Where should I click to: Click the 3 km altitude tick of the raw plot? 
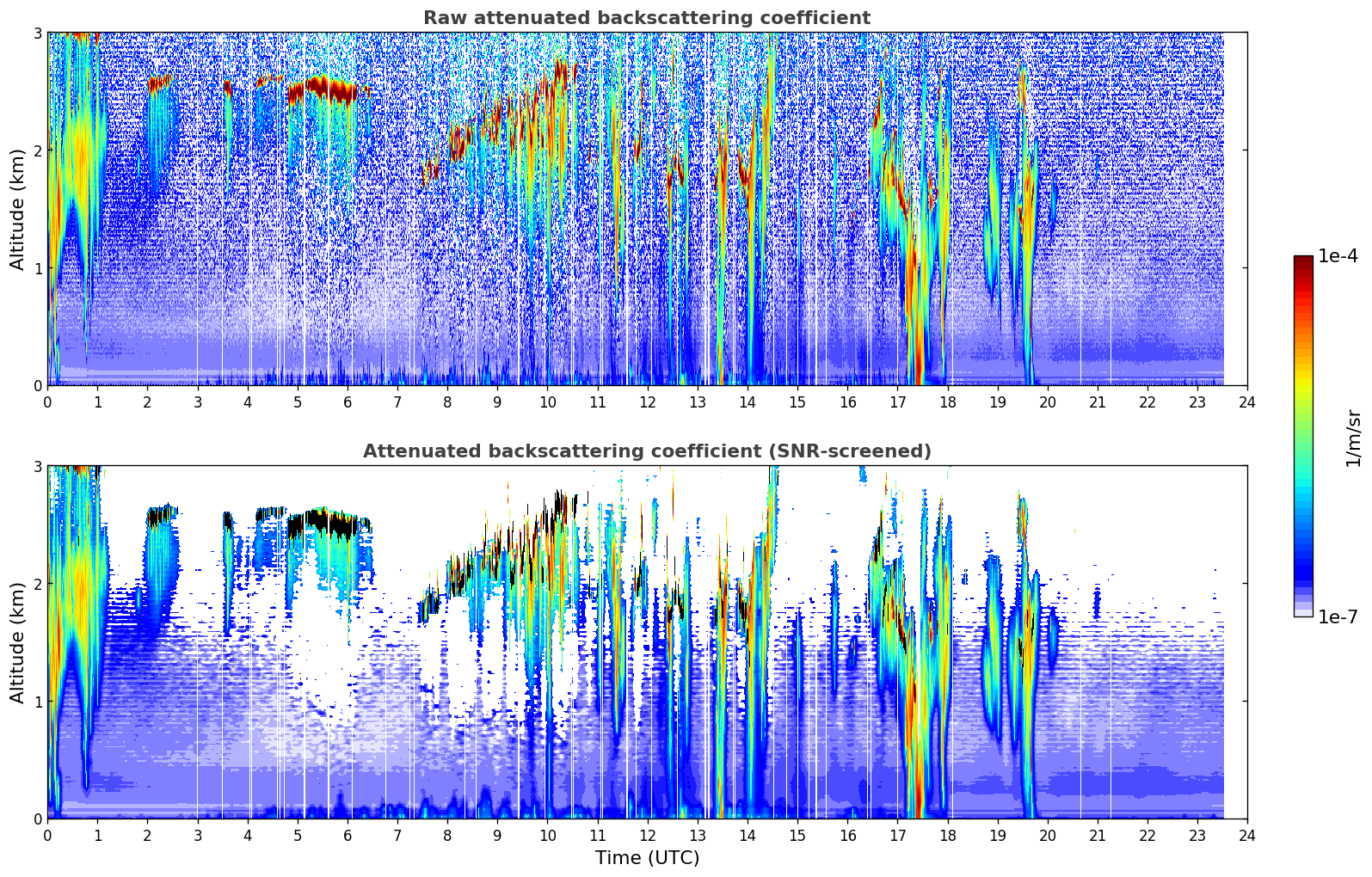point(37,33)
